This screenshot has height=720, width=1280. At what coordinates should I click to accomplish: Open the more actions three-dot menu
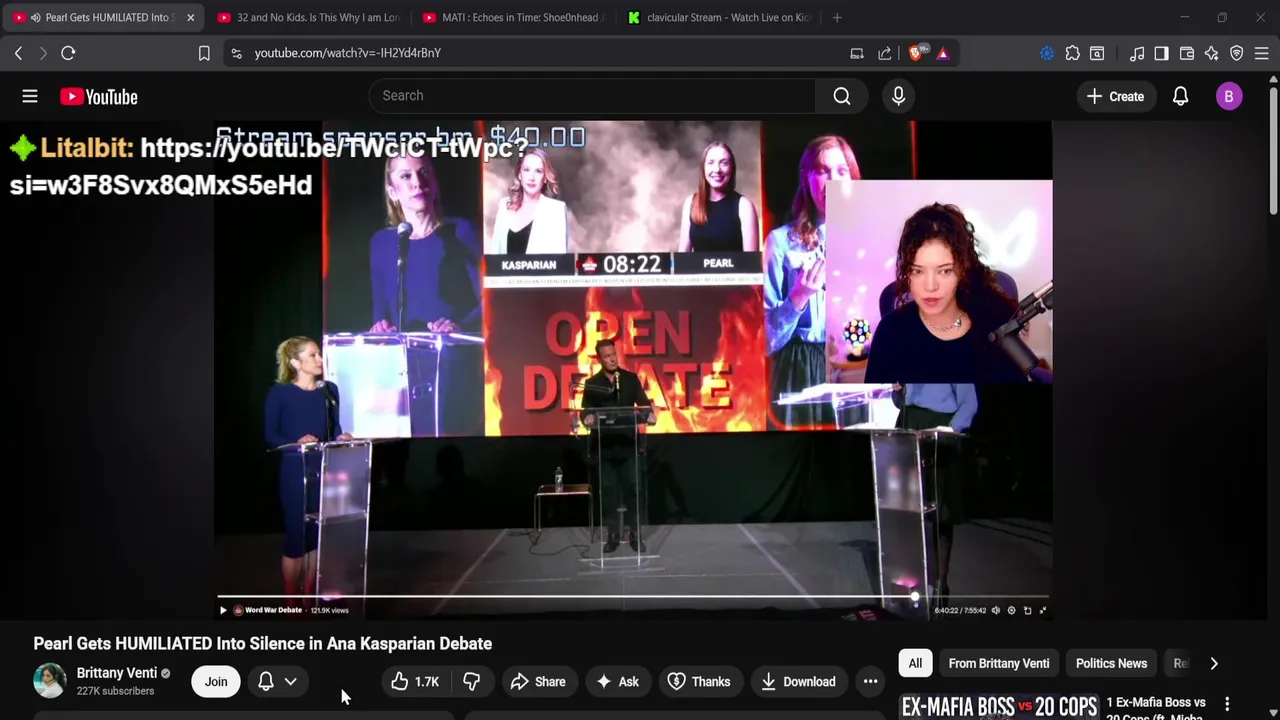(x=870, y=682)
